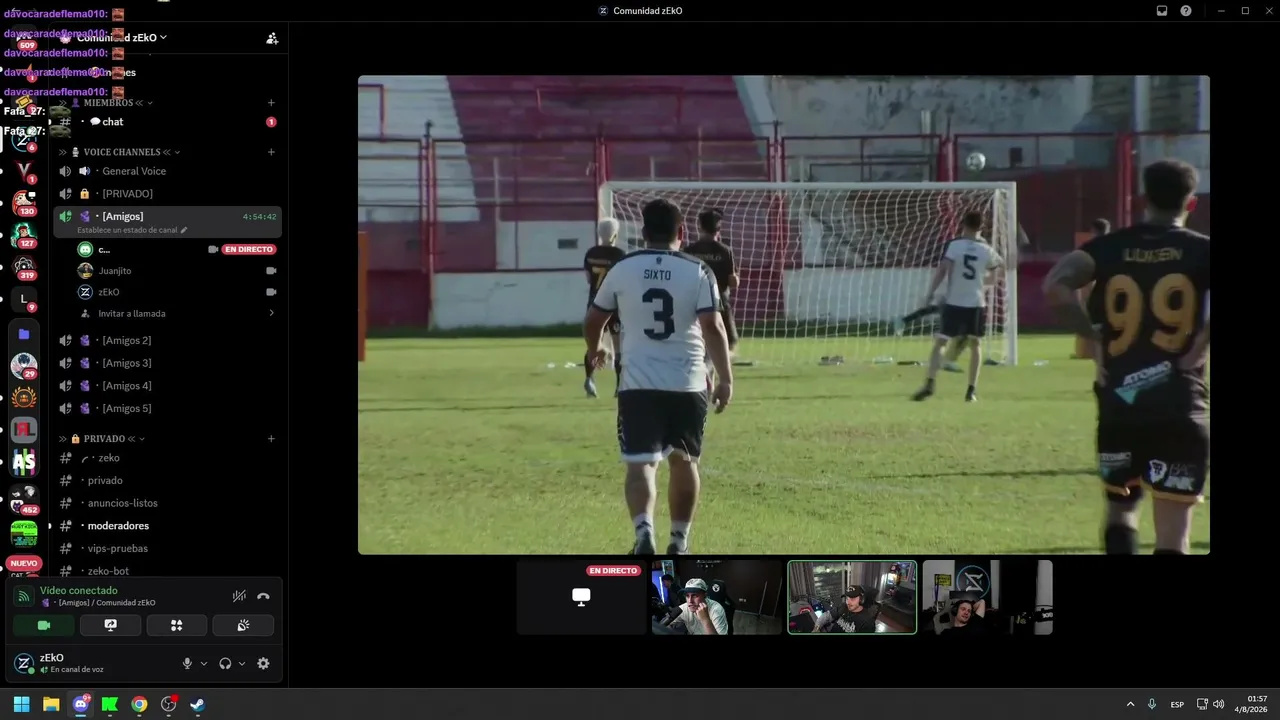Select the EN DIRECTO stream tile

click(582, 597)
